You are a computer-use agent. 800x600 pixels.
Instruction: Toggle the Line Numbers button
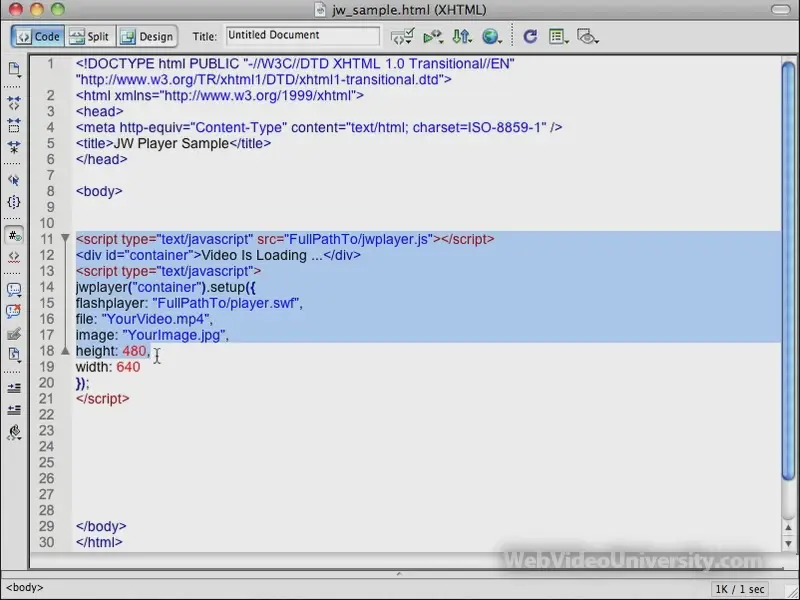14,235
